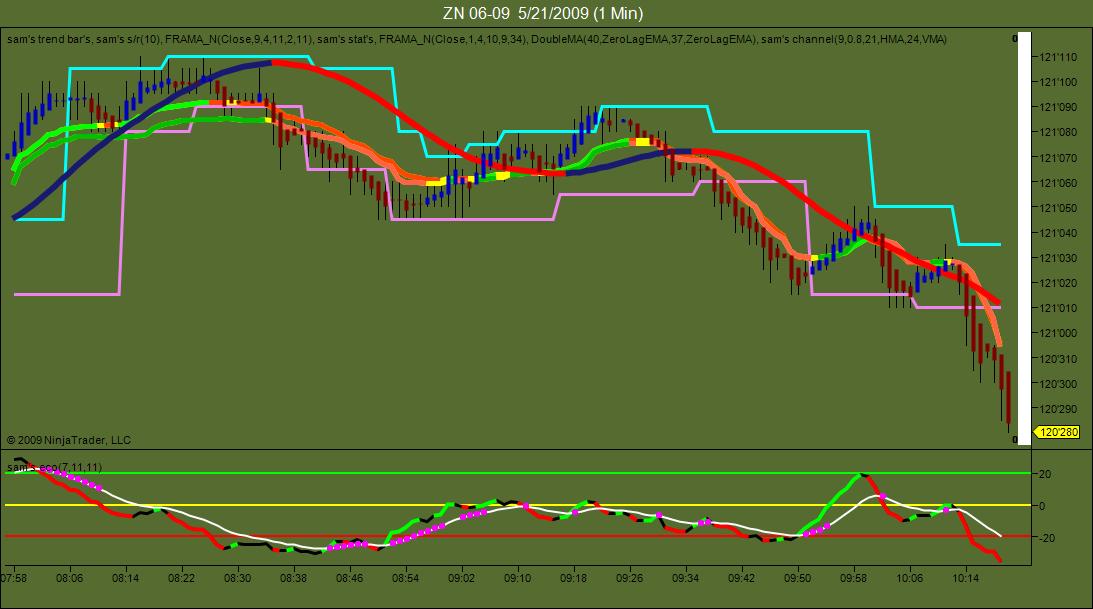
Task: Click the 121'090 price axis label
Action: pyautogui.click(x=1057, y=107)
